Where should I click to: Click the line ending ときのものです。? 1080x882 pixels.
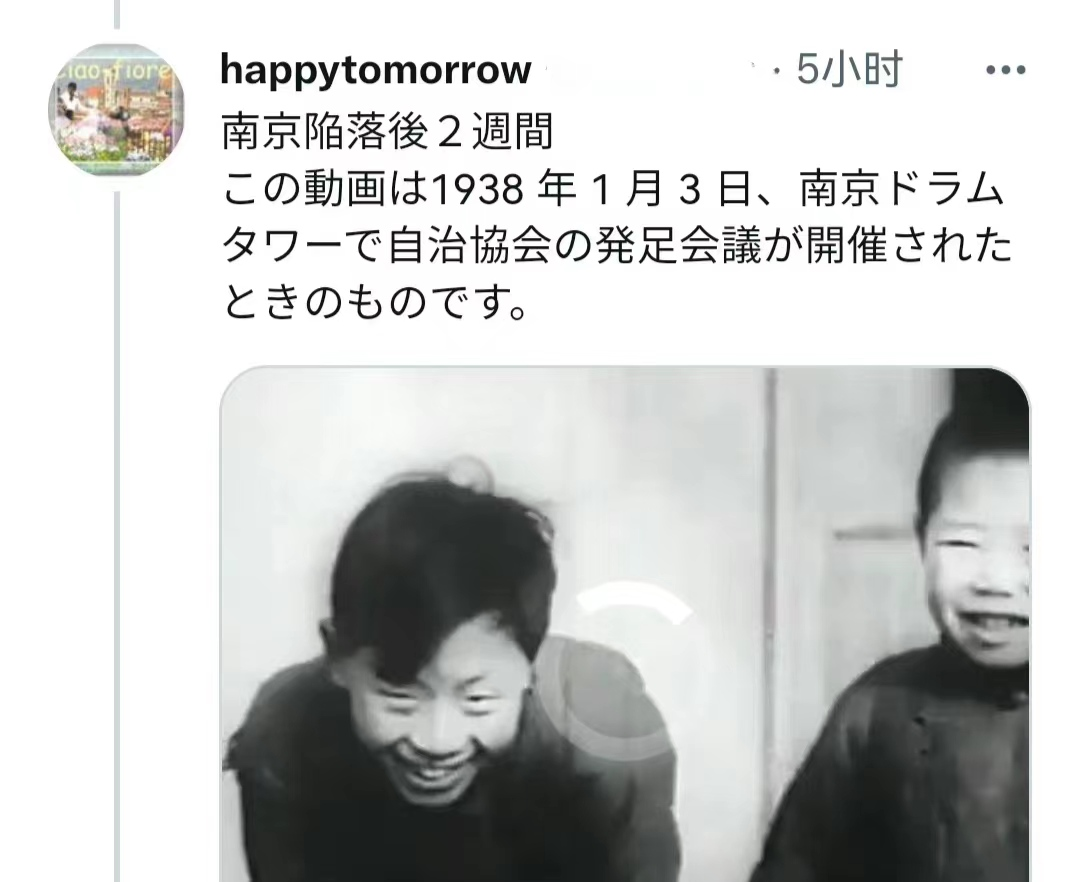(x=375, y=301)
